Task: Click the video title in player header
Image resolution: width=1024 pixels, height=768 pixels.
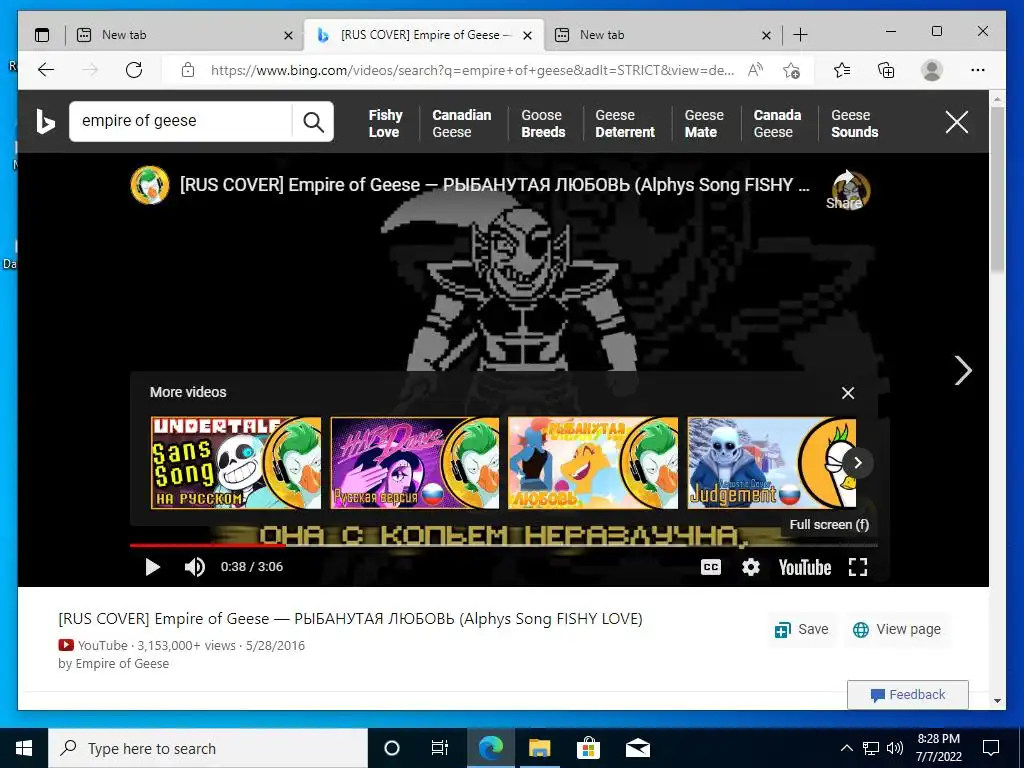Action: (x=494, y=185)
